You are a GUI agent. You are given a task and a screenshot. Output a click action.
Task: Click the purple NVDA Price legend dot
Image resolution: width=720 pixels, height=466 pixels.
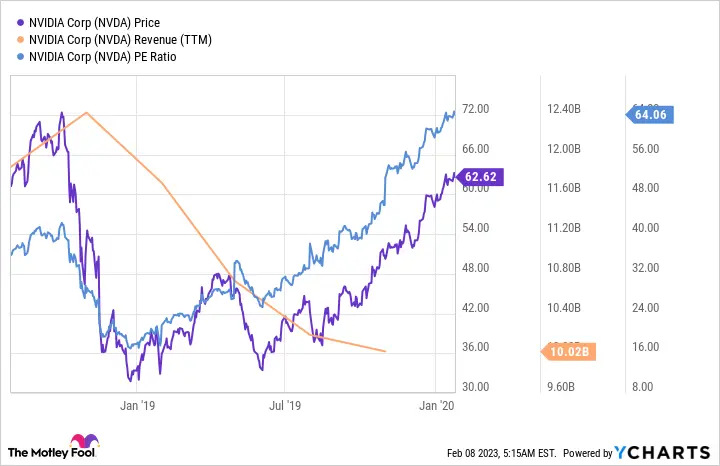pos(20,22)
